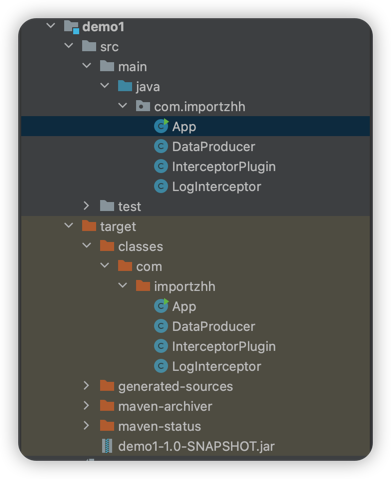Collapse the demo1 project node
Screen dimensions: 391x479
pyautogui.click(x=51, y=26)
